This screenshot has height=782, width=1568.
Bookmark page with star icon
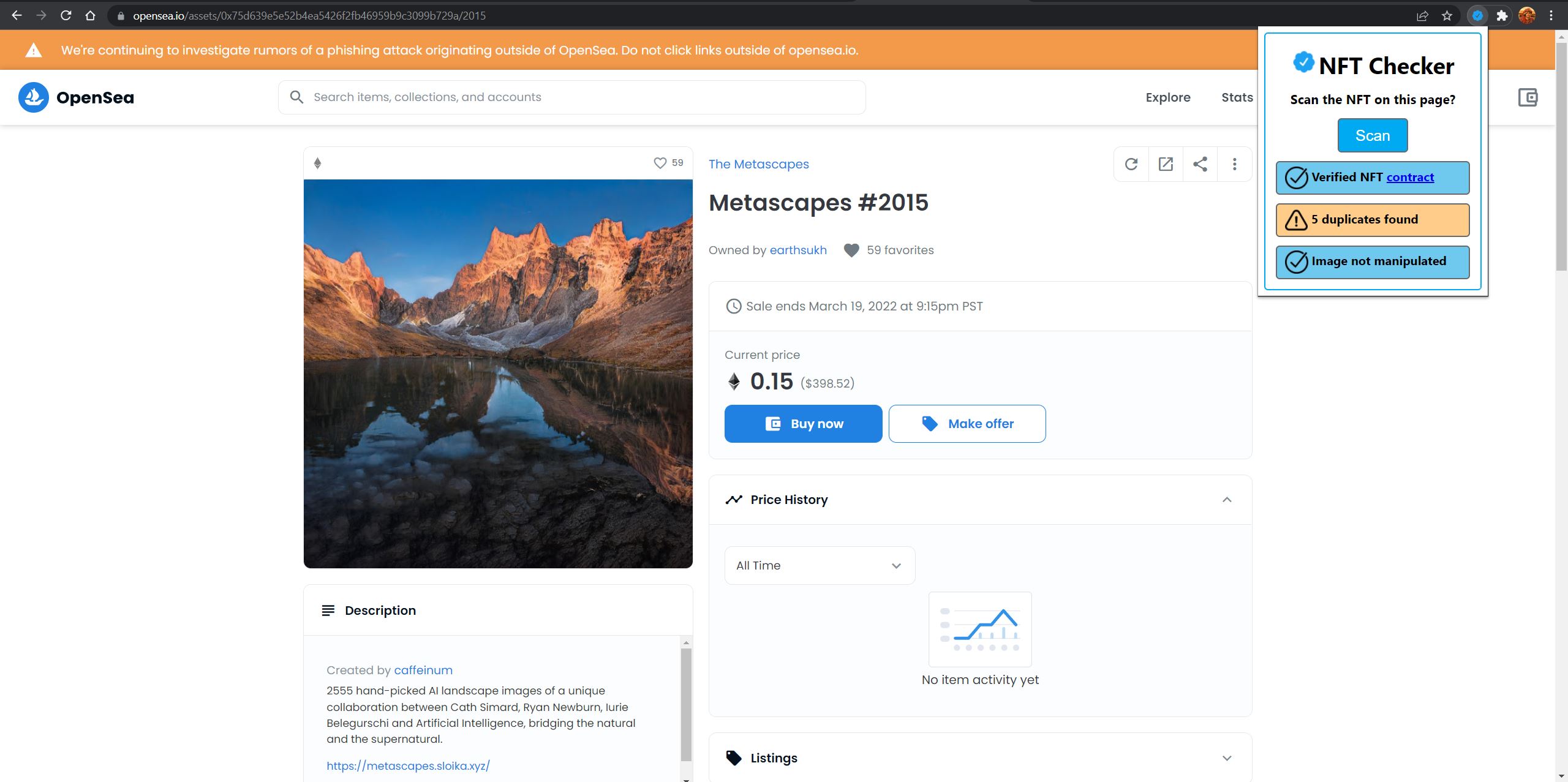(x=1447, y=16)
